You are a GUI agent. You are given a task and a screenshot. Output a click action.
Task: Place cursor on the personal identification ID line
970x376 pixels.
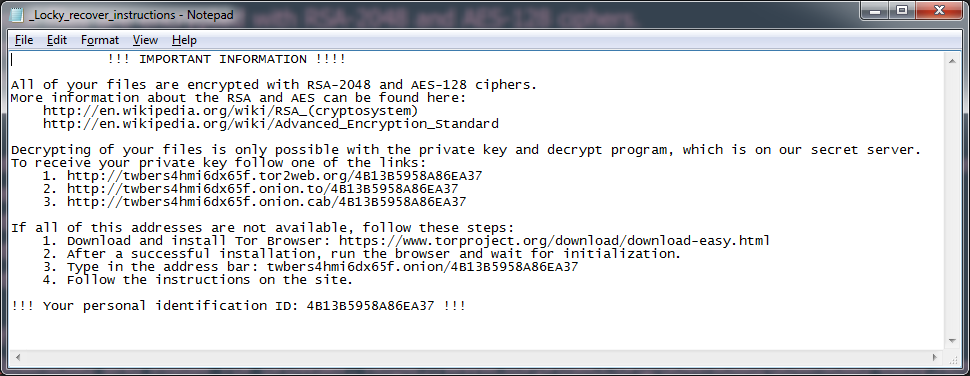pos(238,306)
